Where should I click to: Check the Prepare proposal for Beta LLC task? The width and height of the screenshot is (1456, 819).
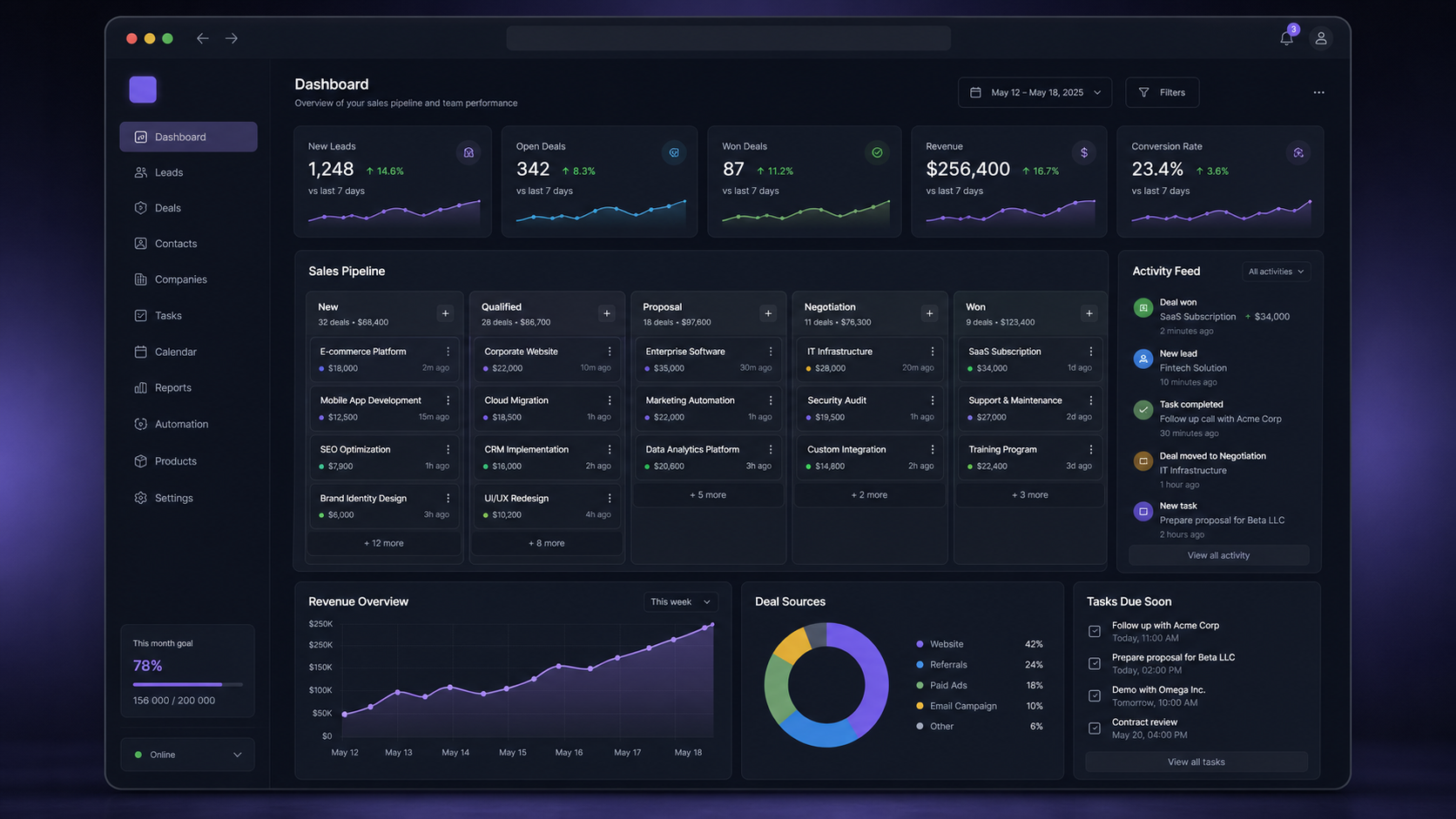point(1095,663)
